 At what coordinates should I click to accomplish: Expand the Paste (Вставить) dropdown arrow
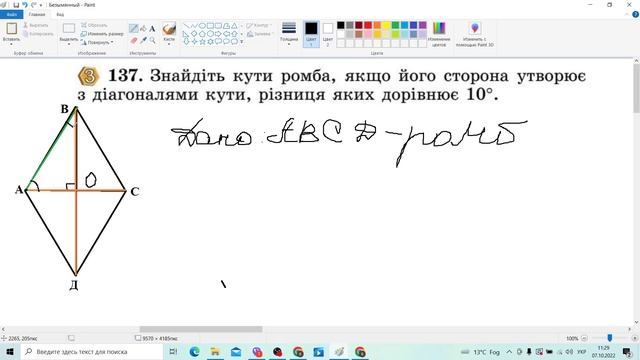11,44
